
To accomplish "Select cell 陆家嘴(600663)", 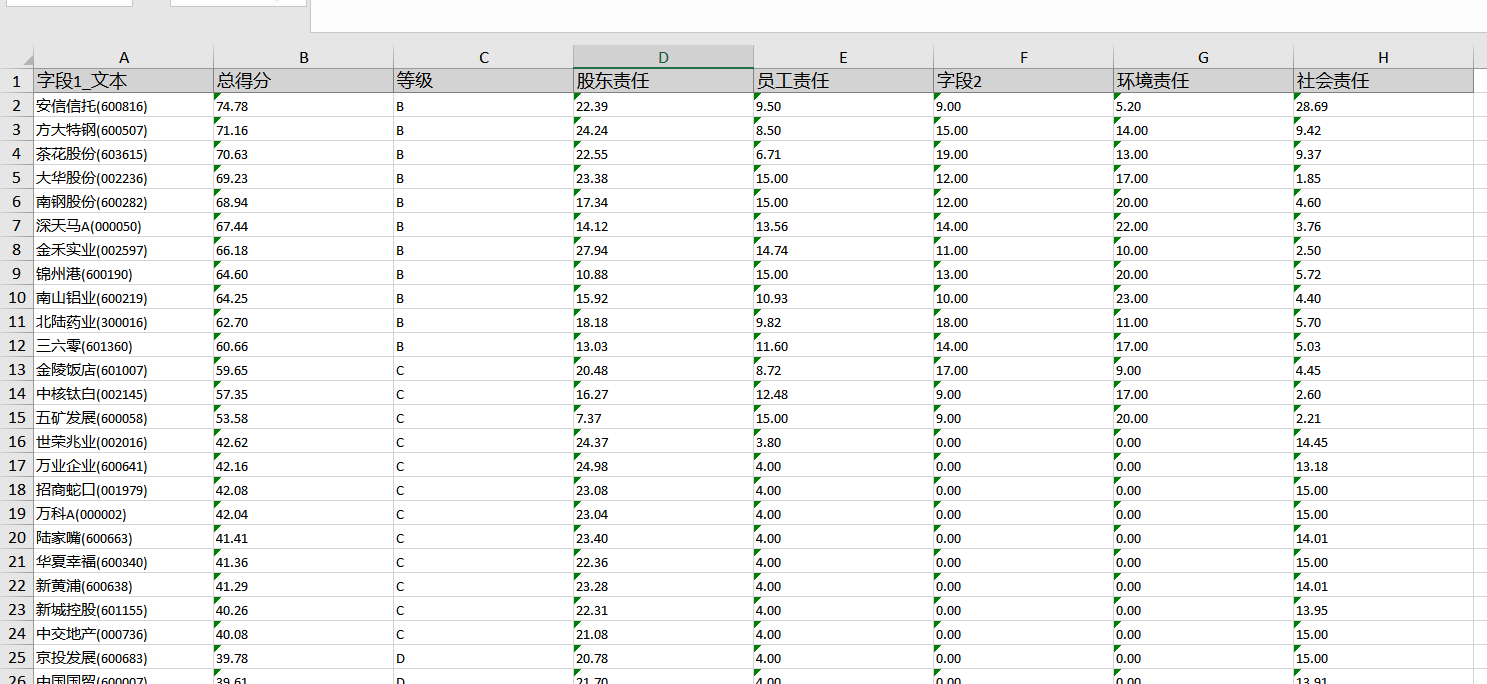I will click(x=124, y=537).
